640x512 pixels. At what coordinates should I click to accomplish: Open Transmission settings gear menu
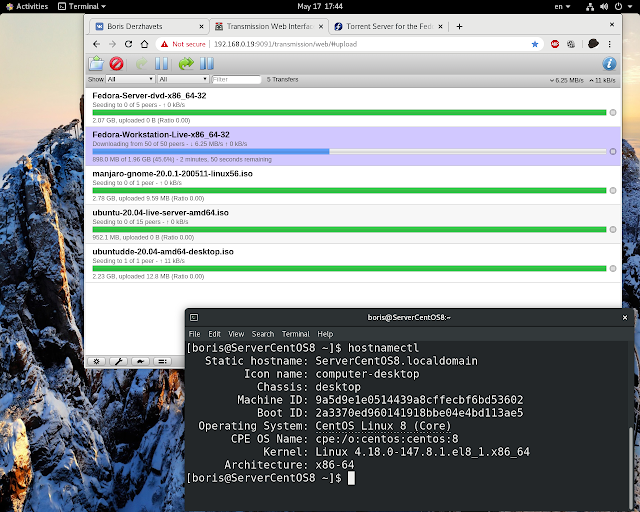[97, 361]
